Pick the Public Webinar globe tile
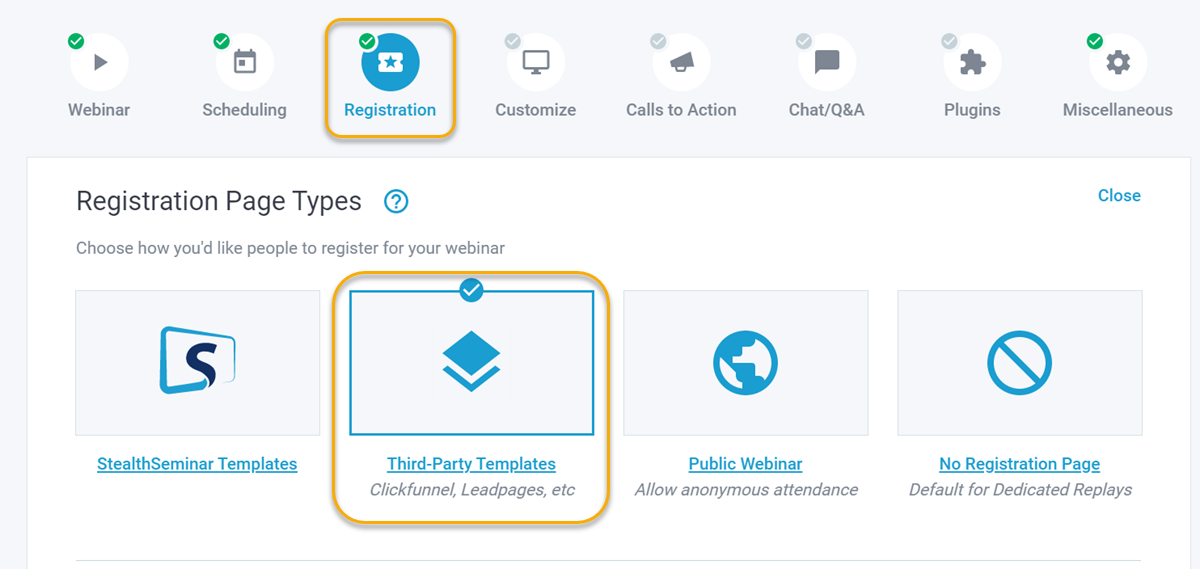The width and height of the screenshot is (1200, 569). coord(746,362)
